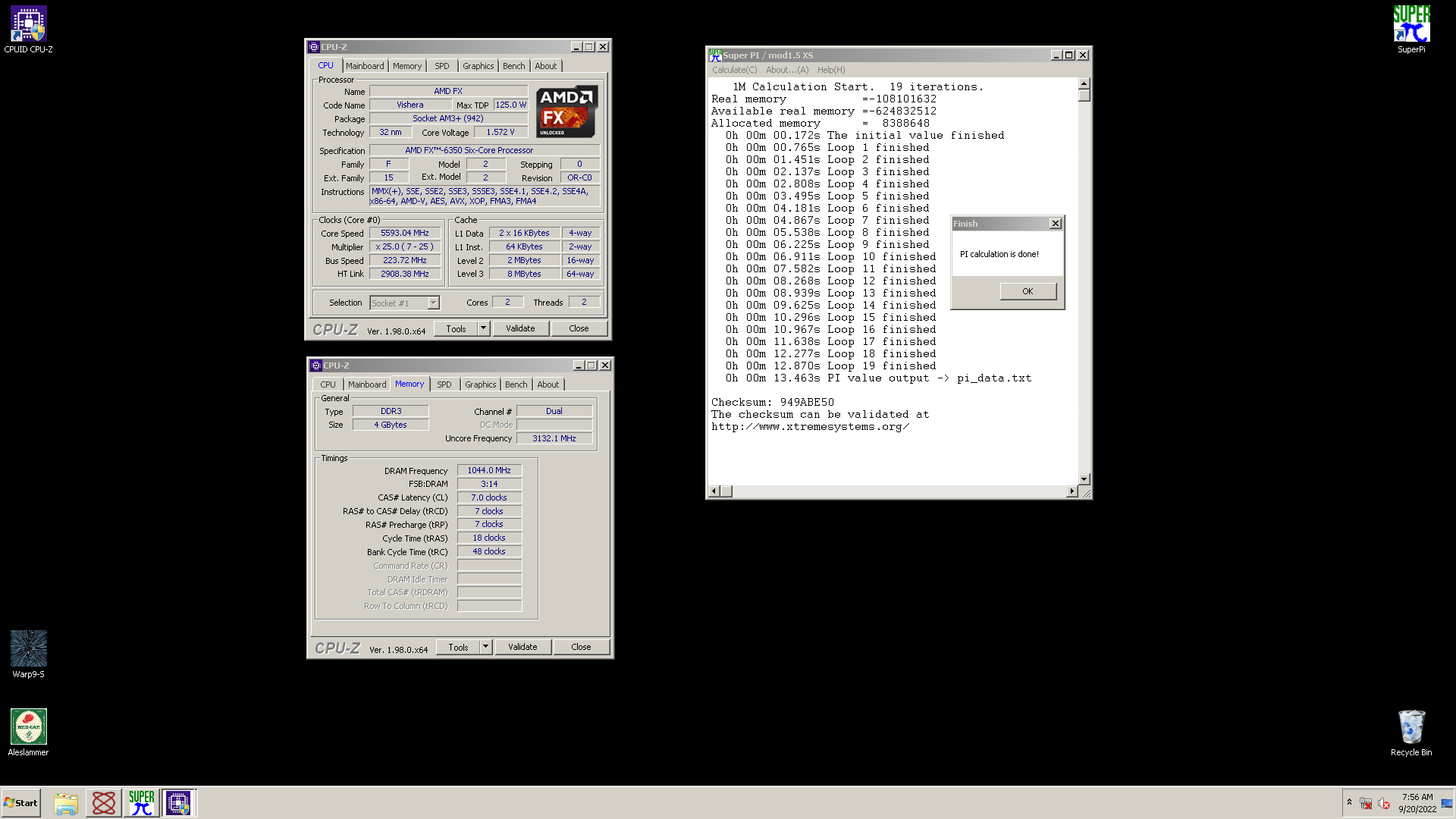Click the Super PI scroll right arrow
The height and width of the screenshot is (819, 1456).
pos(1072,491)
